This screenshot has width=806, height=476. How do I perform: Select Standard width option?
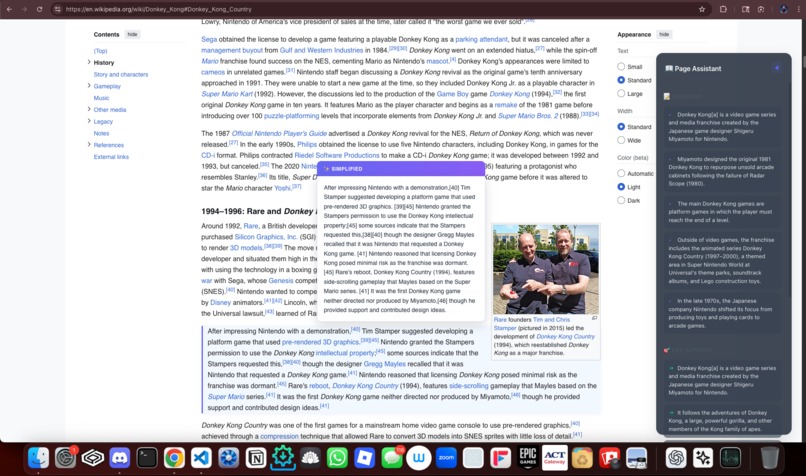tap(621, 126)
